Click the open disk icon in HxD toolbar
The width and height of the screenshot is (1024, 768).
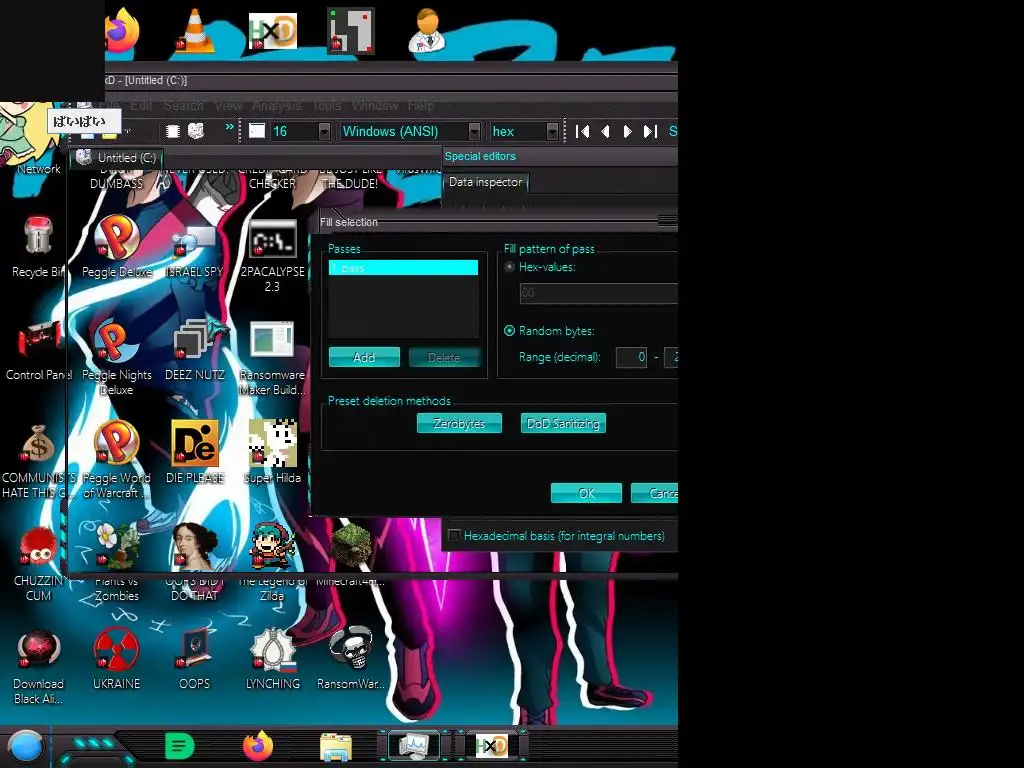point(196,131)
